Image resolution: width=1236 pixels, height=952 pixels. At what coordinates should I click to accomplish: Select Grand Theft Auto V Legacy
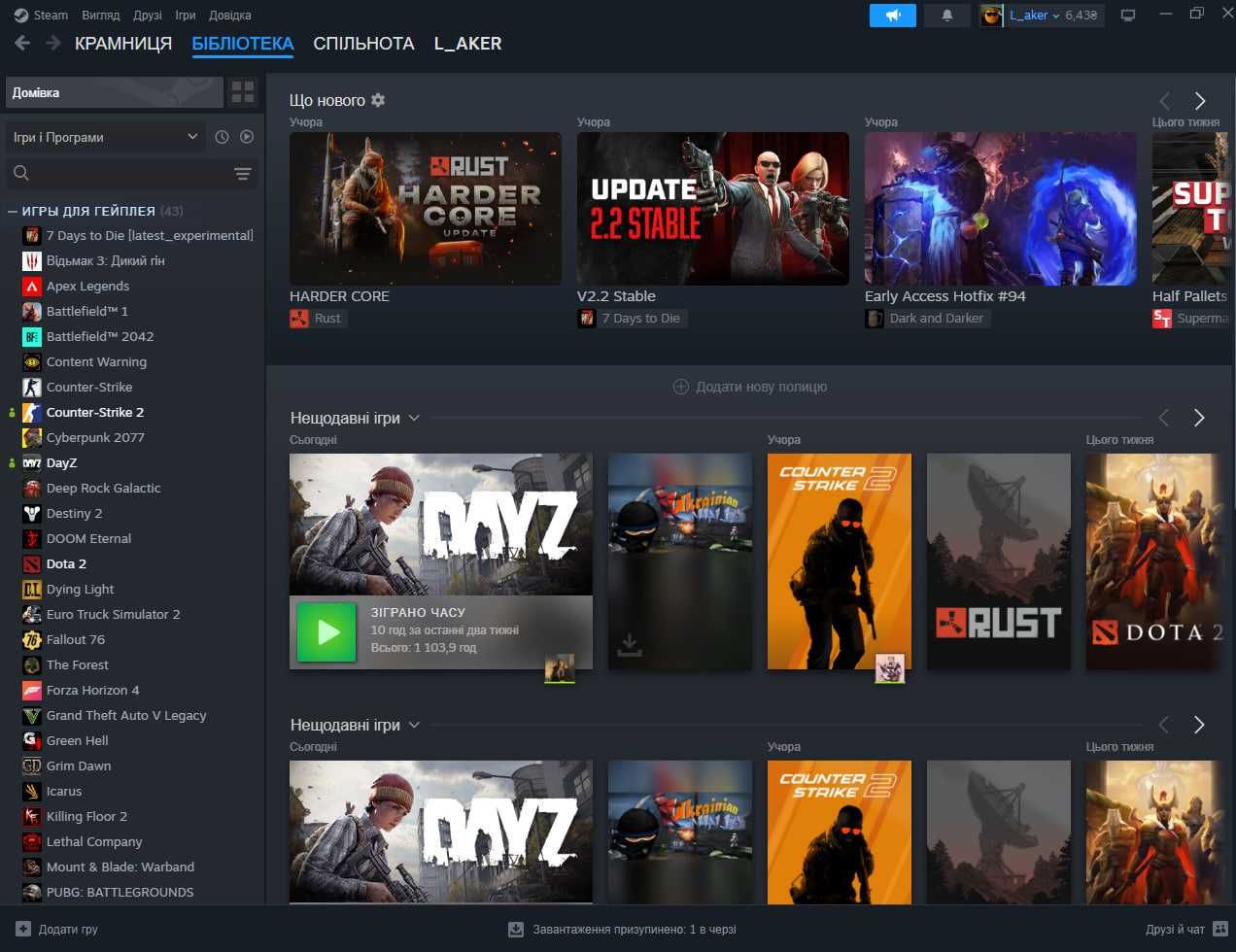point(126,715)
